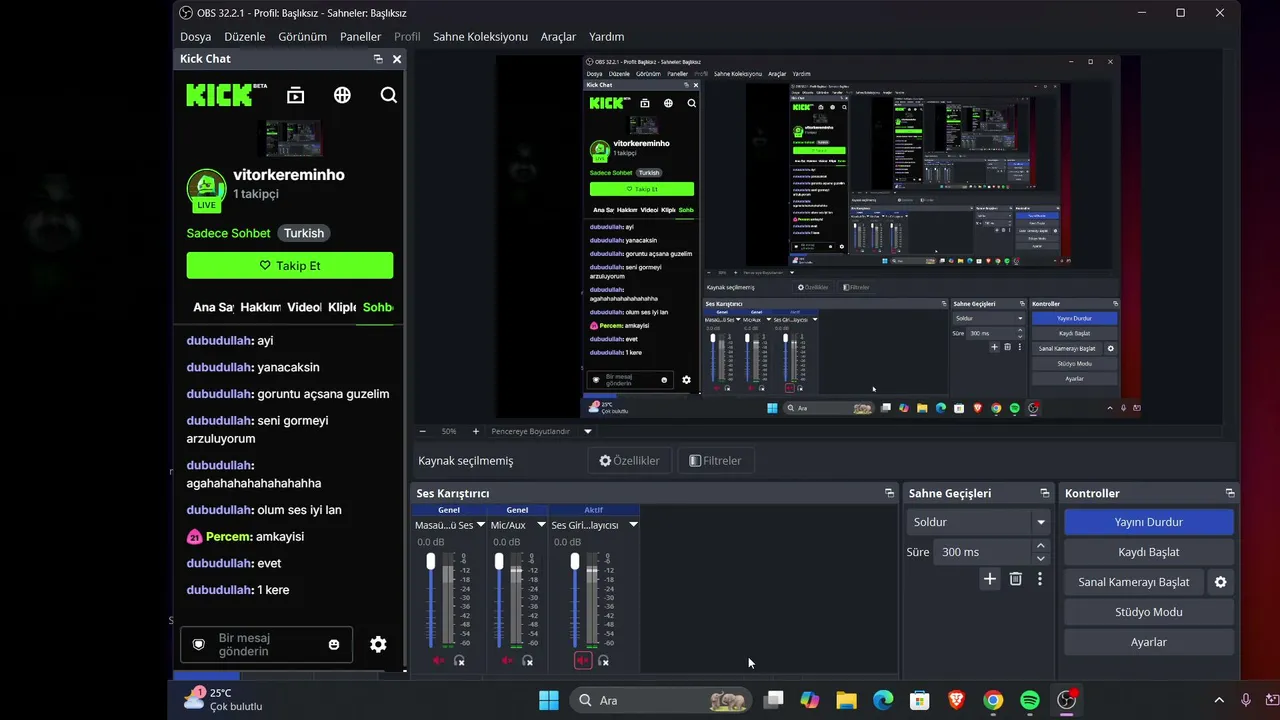Toggle Stüdyo Modu
1280x720 pixels.
[x=1148, y=612]
